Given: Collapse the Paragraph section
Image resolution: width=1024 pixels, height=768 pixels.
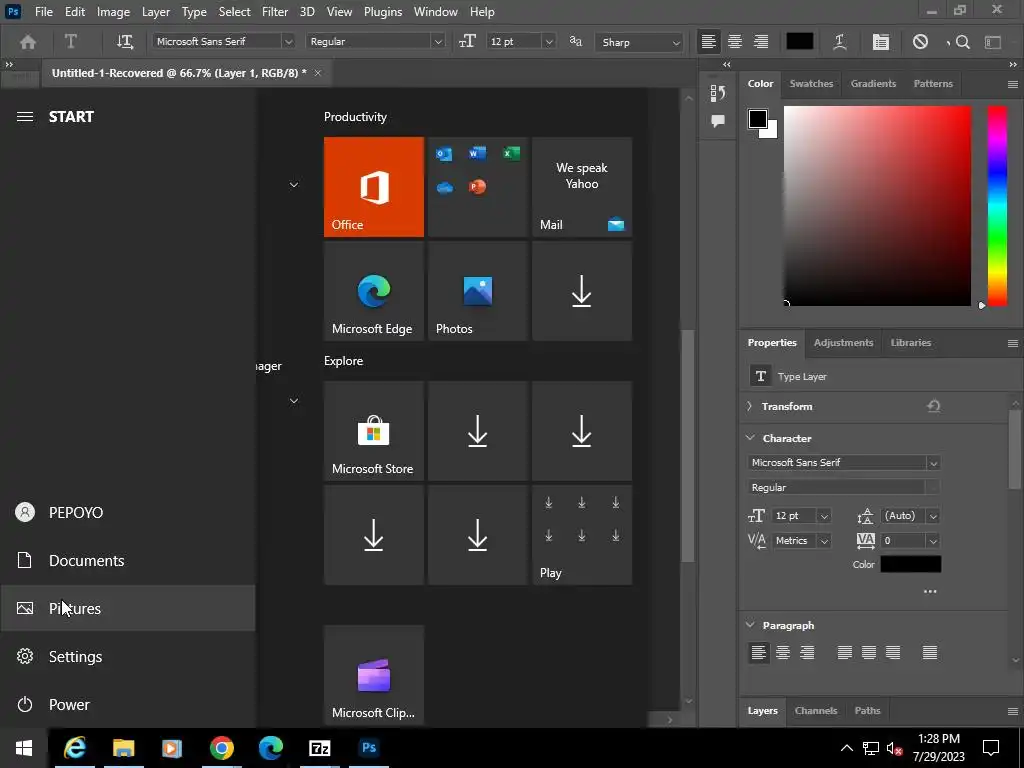Looking at the screenshot, I should click(x=750, y=625).
